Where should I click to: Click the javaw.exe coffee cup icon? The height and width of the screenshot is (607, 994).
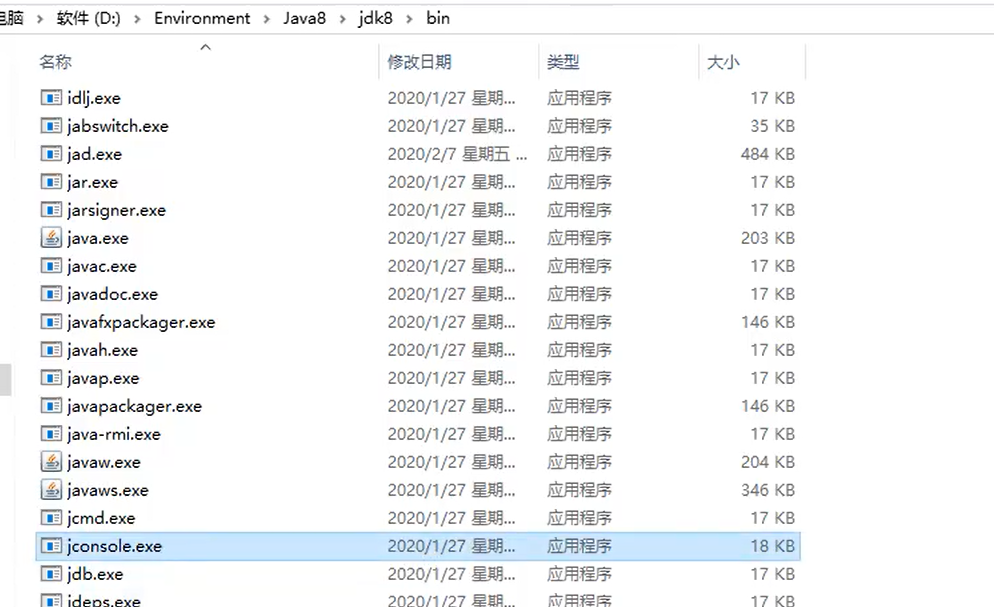(x=51, y=462)
